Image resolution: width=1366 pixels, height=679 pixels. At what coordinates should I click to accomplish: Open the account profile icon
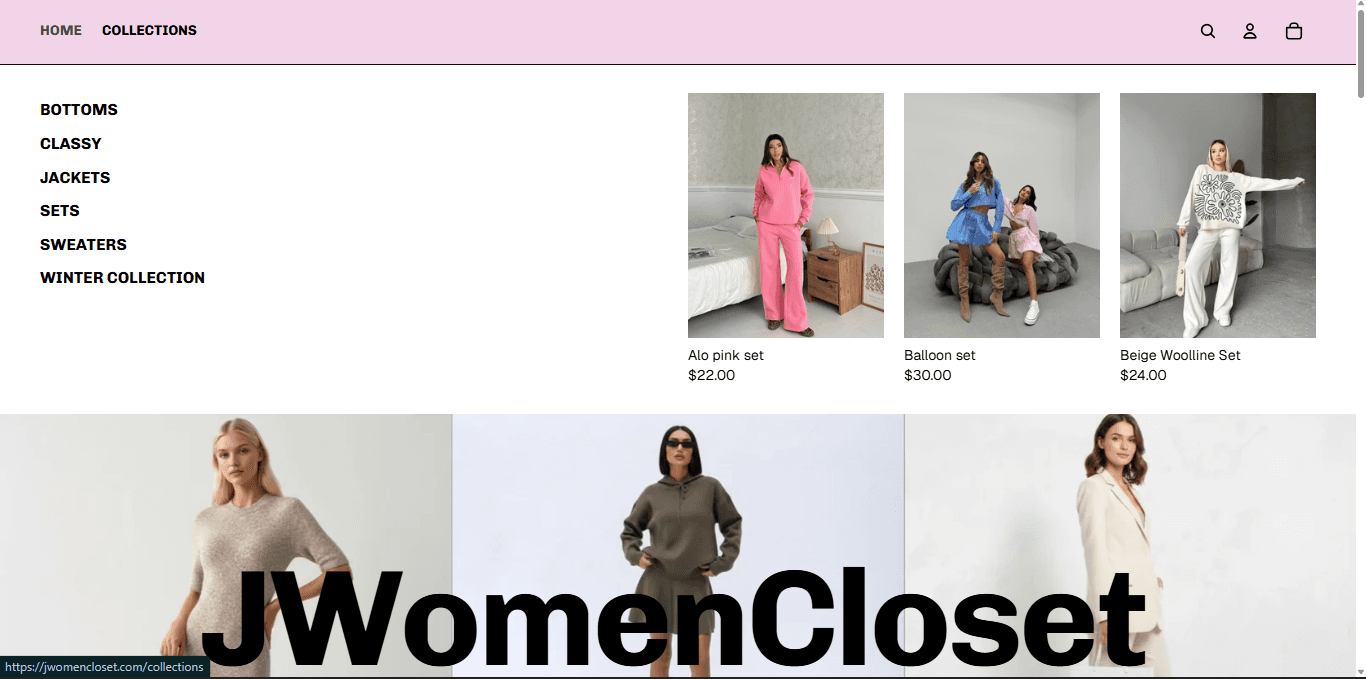coord(1250,31)
